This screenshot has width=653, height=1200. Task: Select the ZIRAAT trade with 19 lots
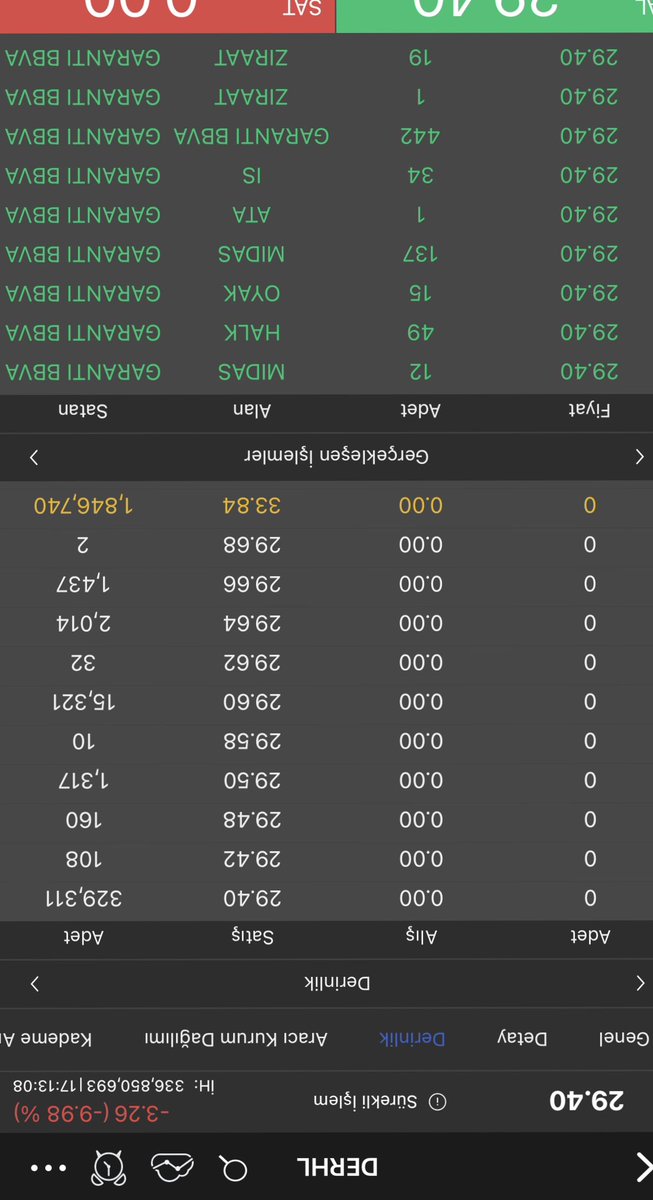[x=326, y=57]
